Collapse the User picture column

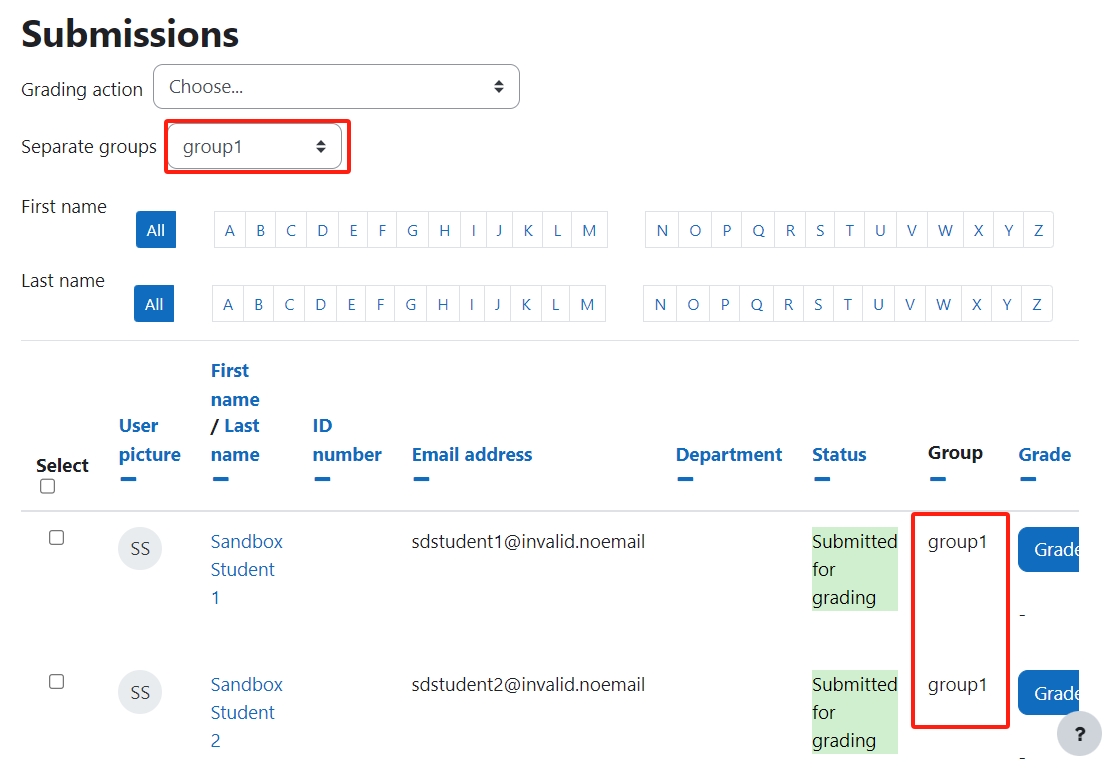click(128, 480)
